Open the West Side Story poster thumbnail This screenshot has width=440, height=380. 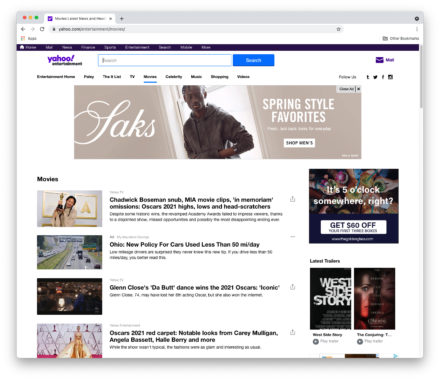tap(330, 299)
